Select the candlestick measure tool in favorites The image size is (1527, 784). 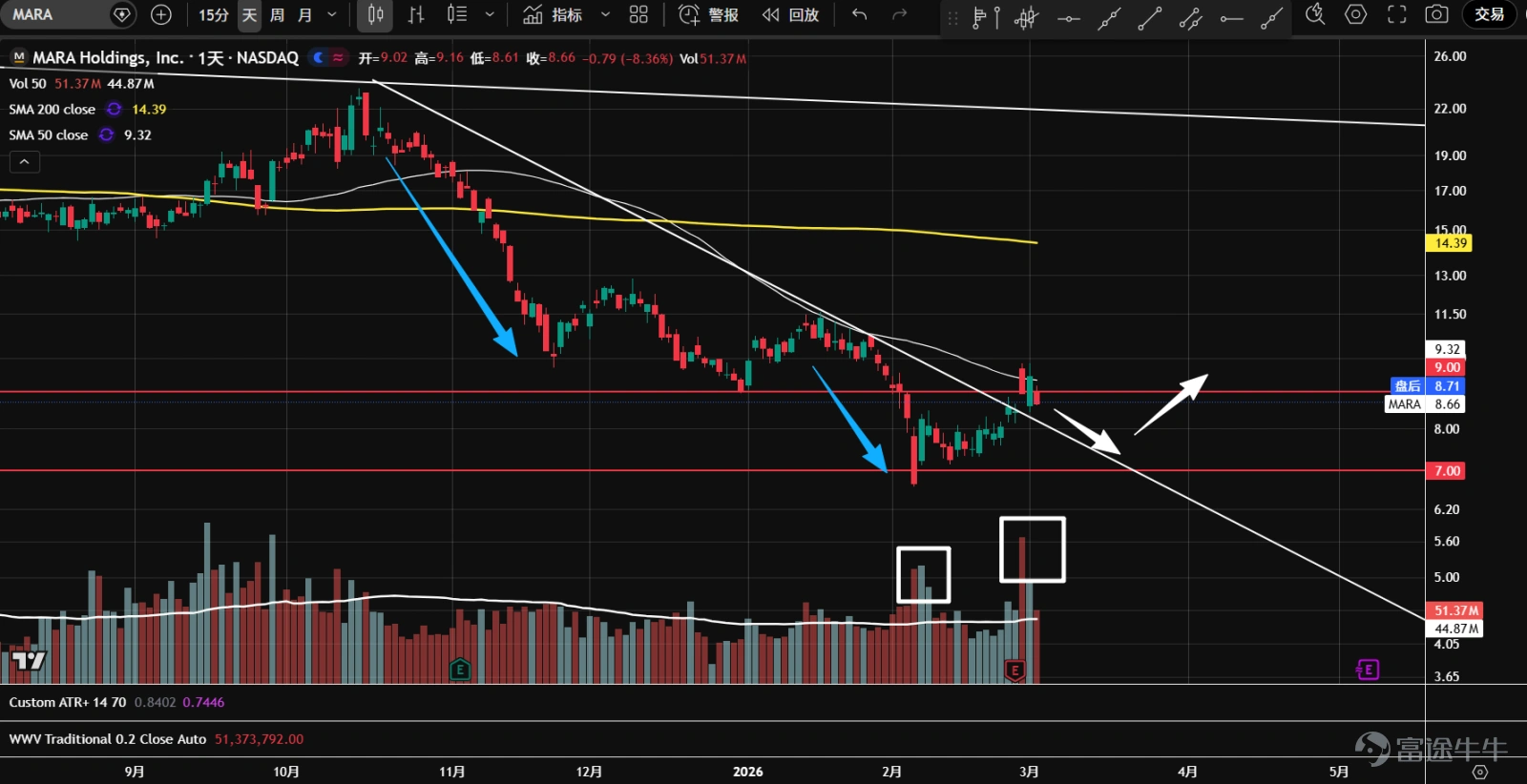tap(1026, 17)
